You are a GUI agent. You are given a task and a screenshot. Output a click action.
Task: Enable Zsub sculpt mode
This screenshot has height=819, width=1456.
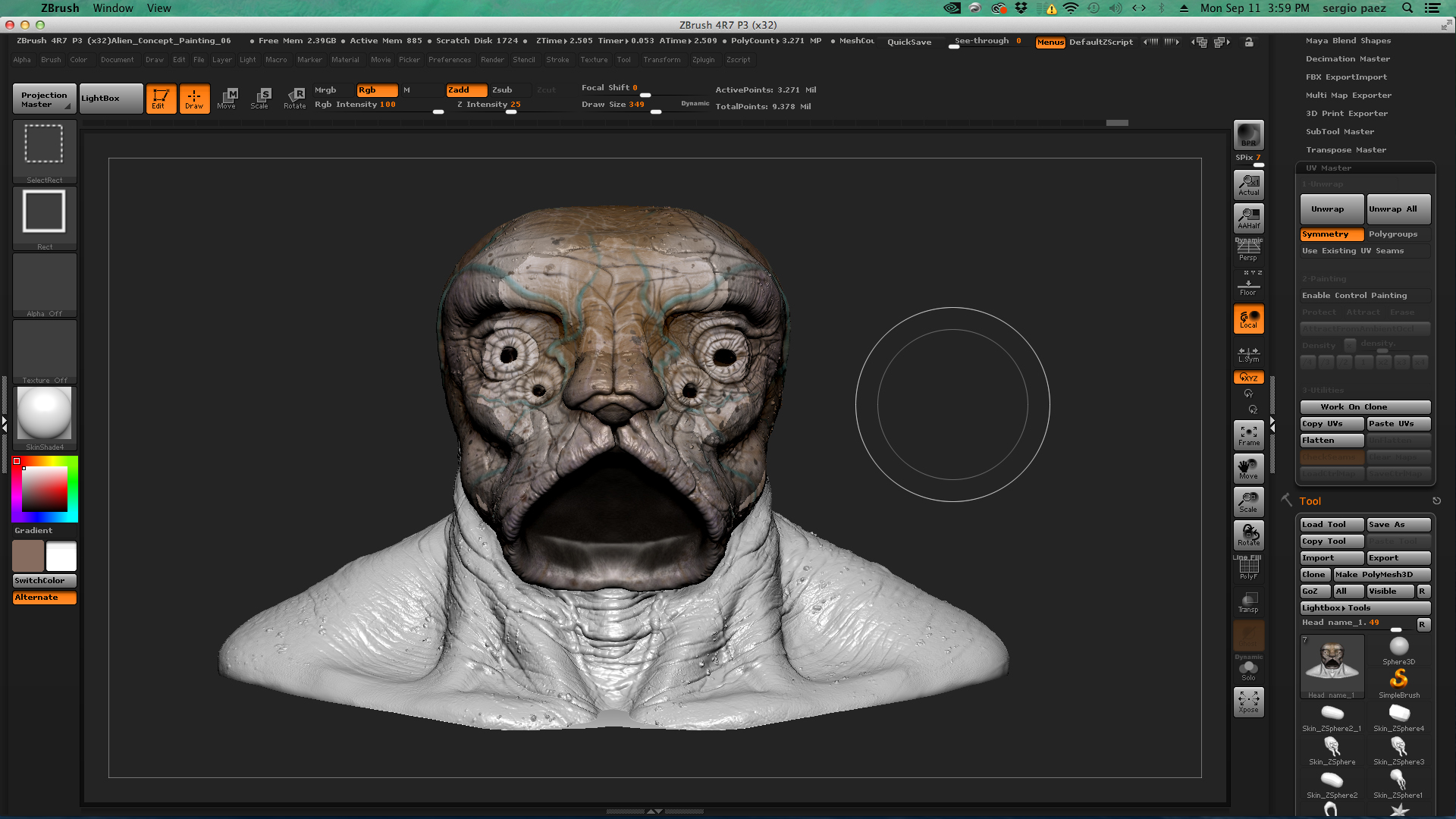coord(510,89)
